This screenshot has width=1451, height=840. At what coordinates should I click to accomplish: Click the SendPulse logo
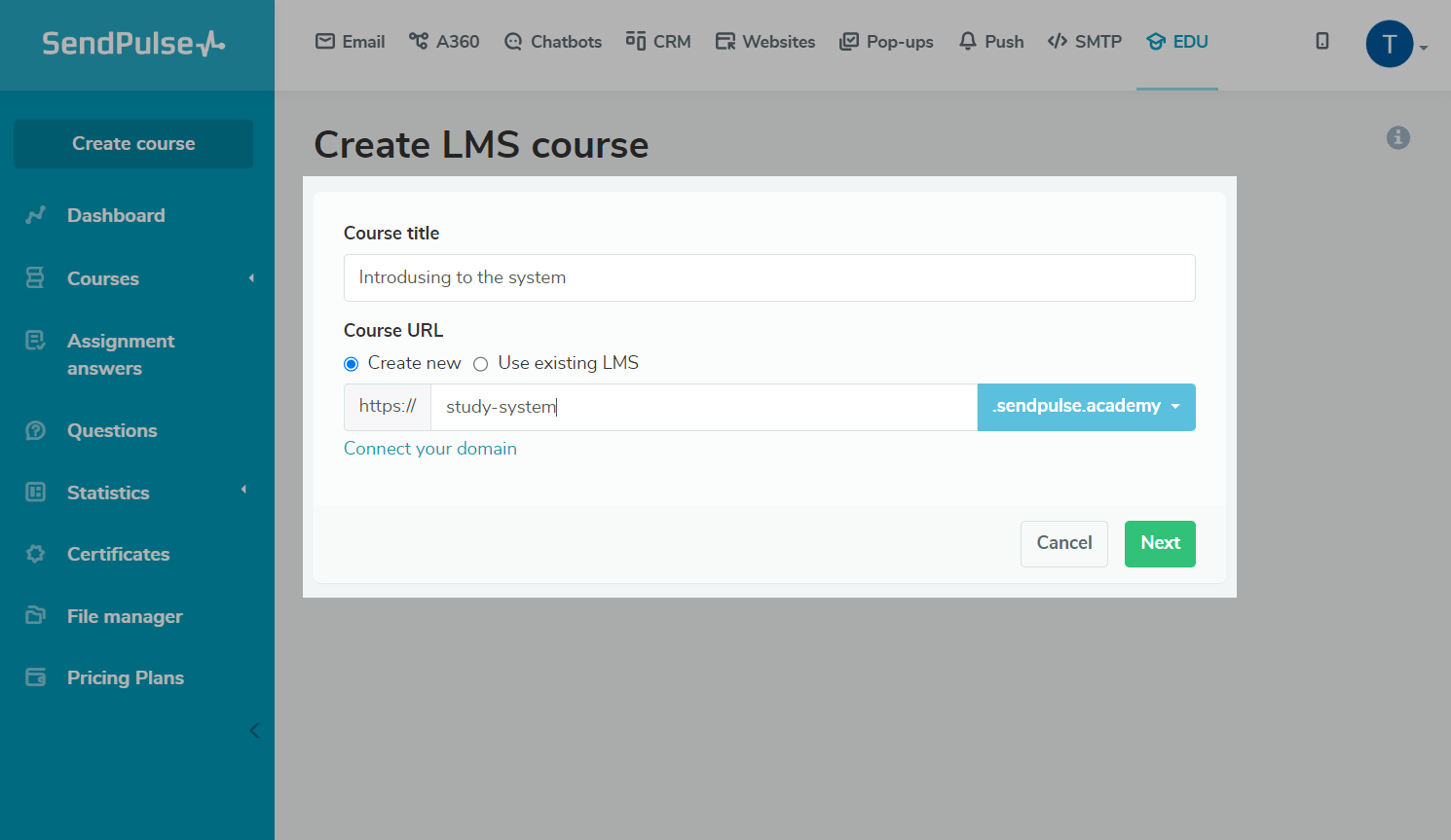[x=133, y=43]
